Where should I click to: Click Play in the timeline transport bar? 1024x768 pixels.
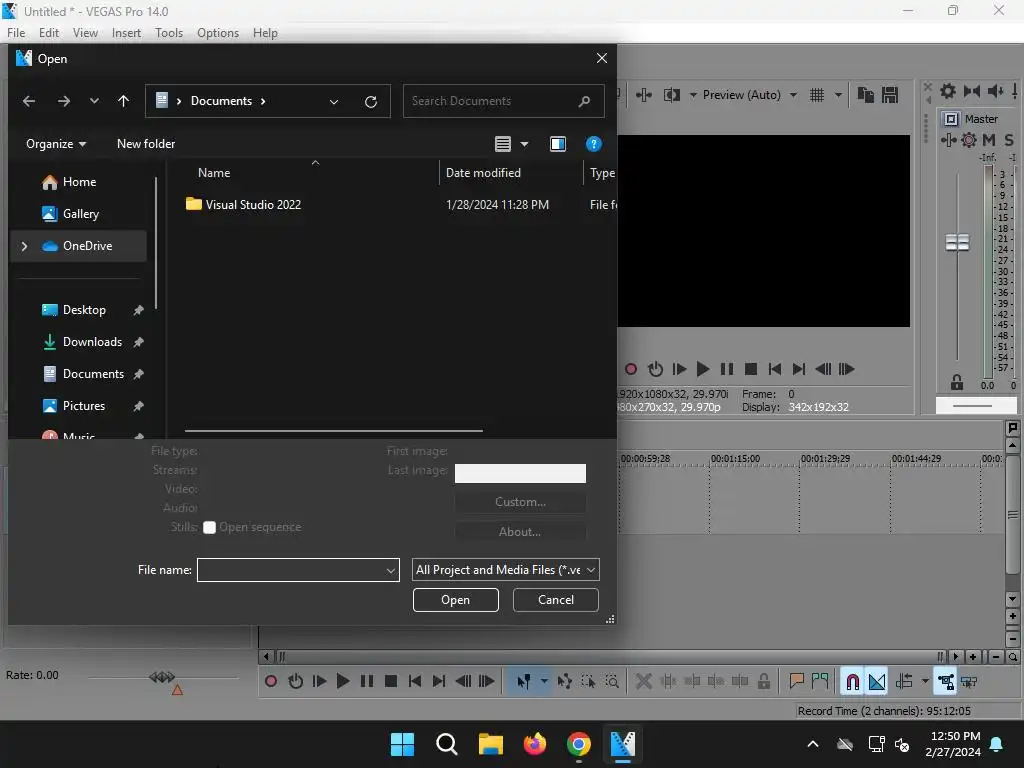(x=343, y=681)
